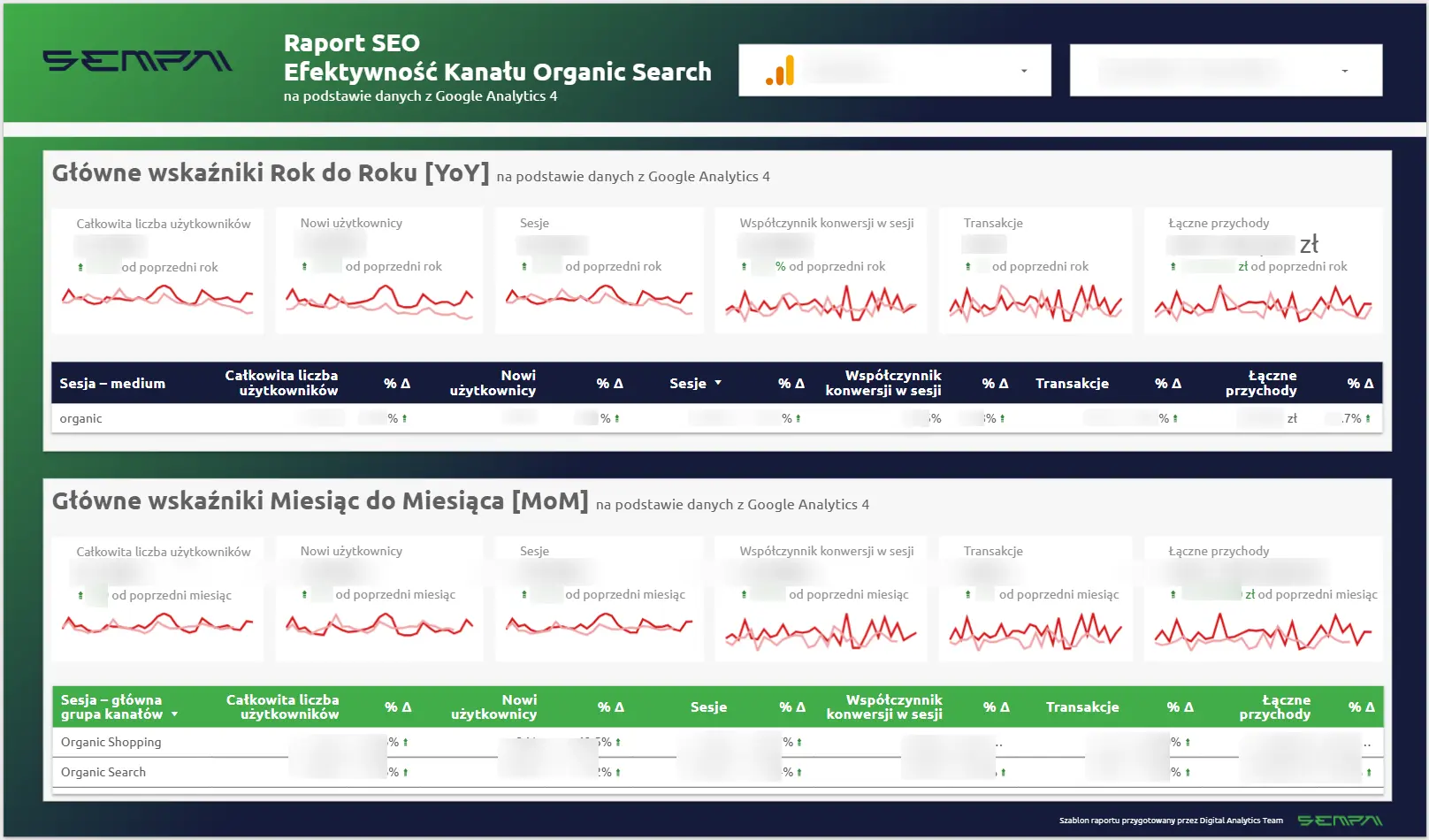
Task: Click the YoY Sesje sparkline chart
Action: (x=599, y=300)
